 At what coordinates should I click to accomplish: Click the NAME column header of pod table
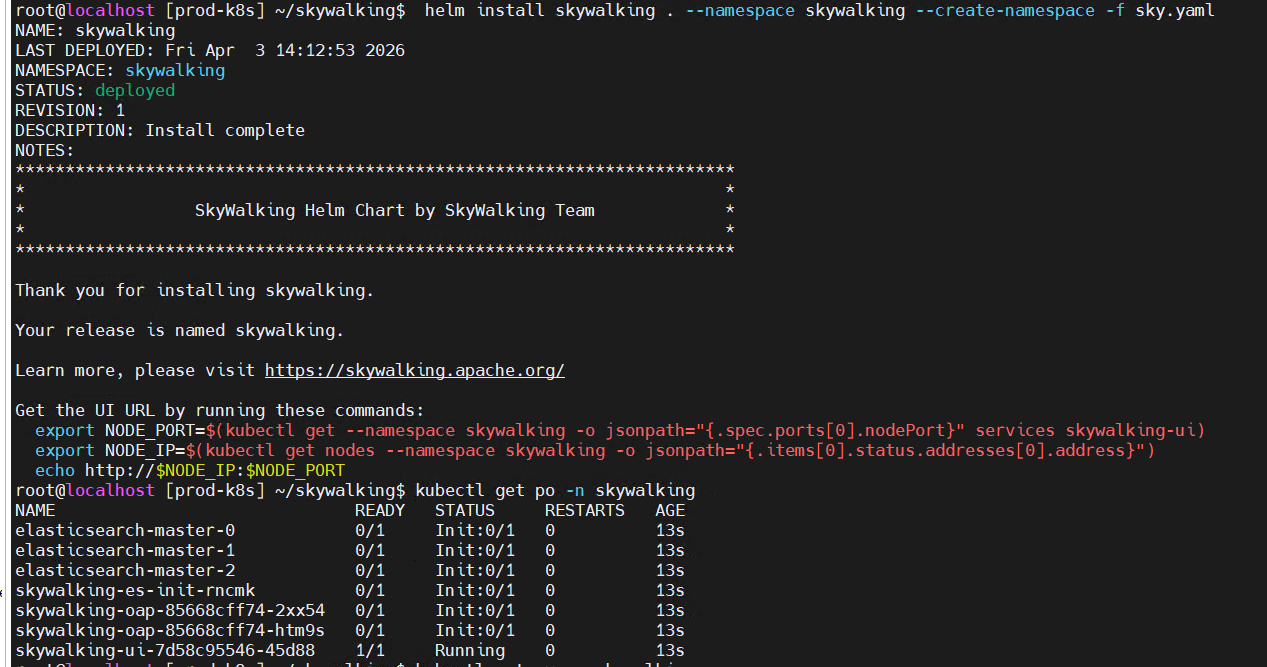(35, 510)
